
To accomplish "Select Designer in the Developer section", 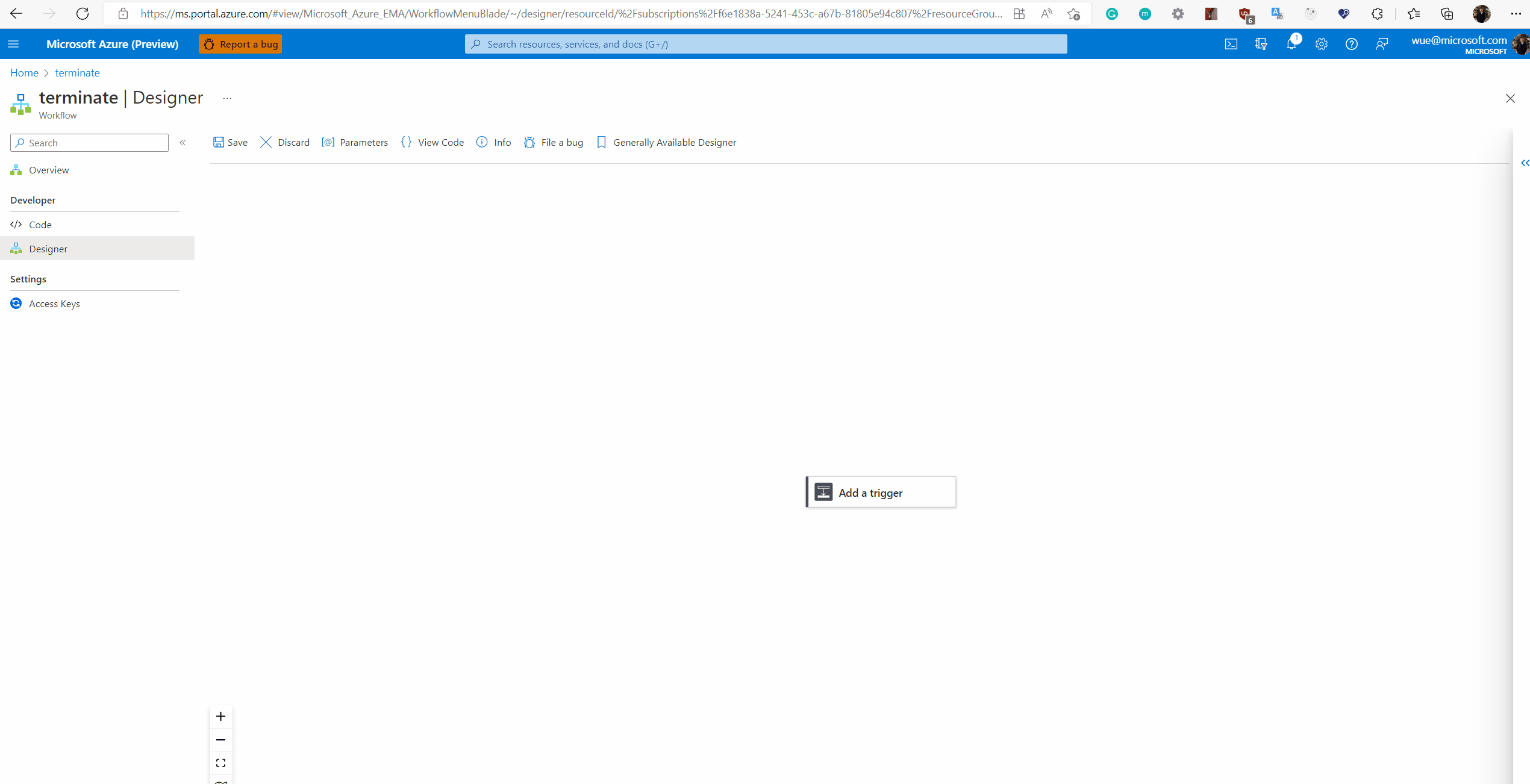I will (48, 248).
